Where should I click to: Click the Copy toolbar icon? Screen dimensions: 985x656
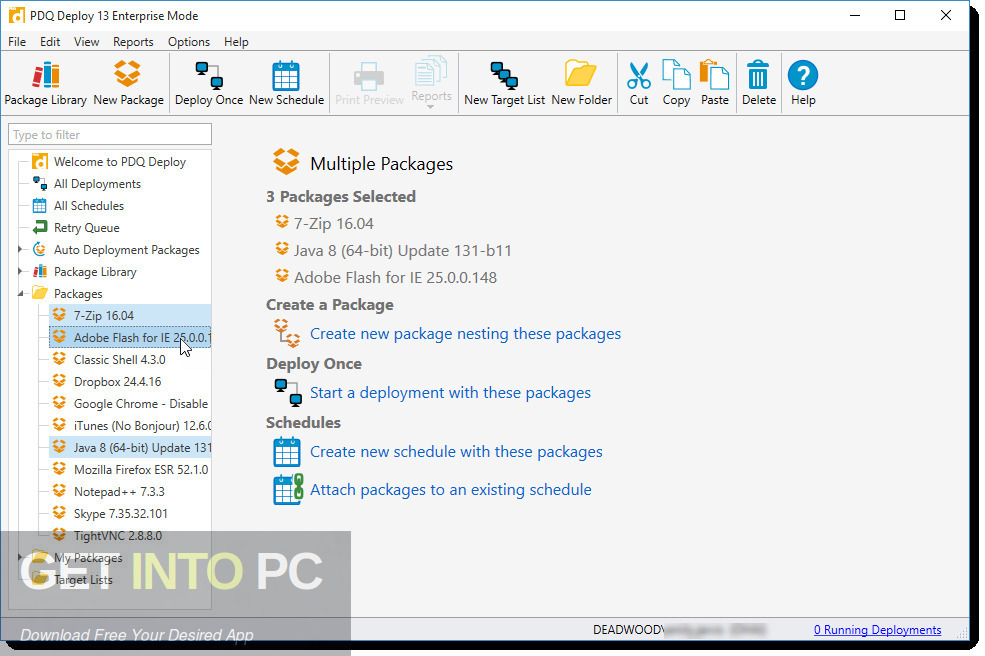676,83
